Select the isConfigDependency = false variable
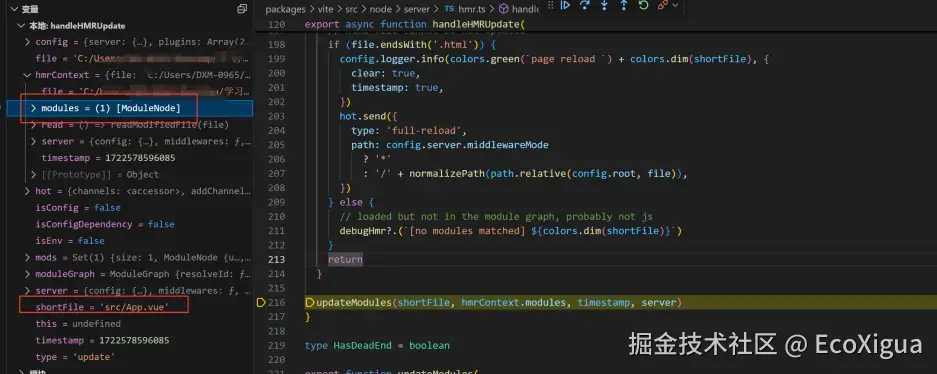Screen dimensions: 937x374 click(x=105, y=224)
